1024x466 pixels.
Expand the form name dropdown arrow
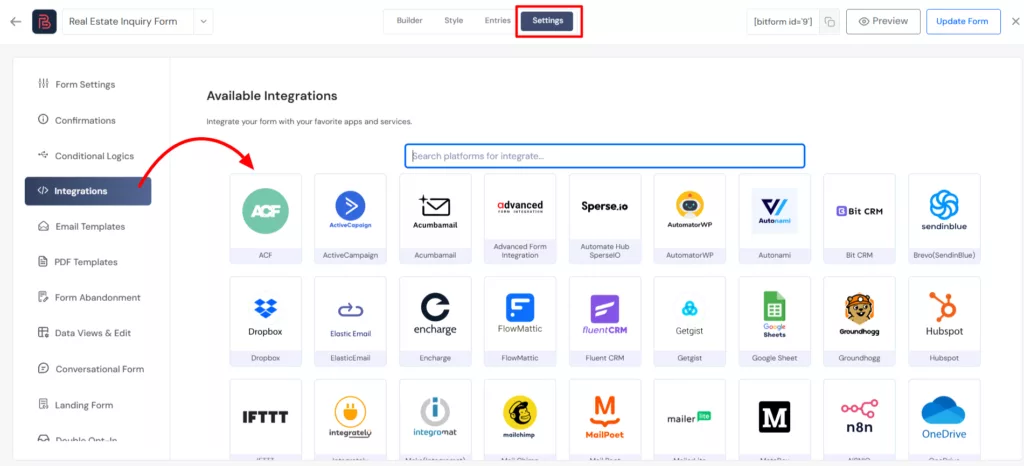coord(203,22)
